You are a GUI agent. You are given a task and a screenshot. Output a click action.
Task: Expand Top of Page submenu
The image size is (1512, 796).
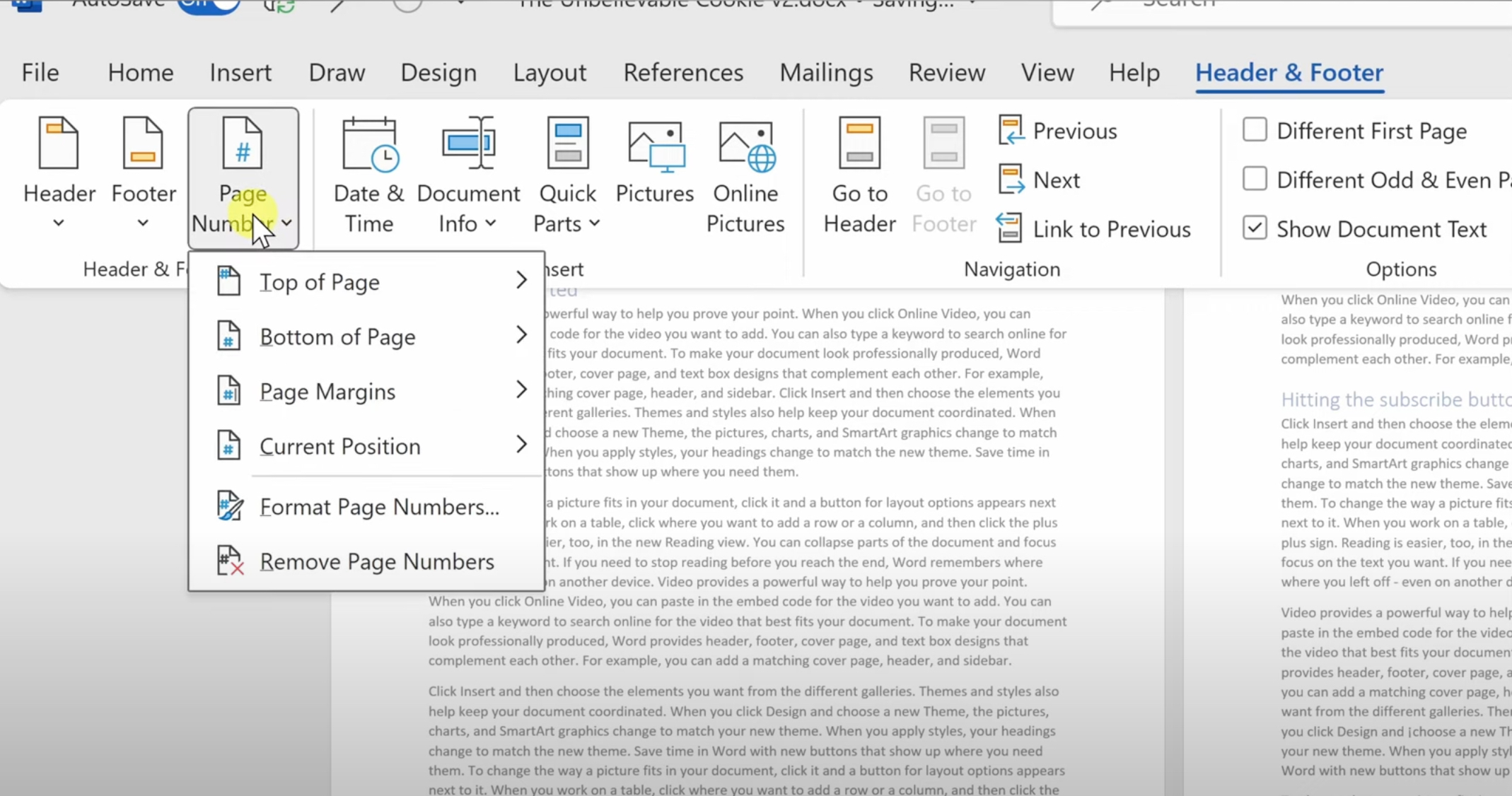tap(521, 282)
